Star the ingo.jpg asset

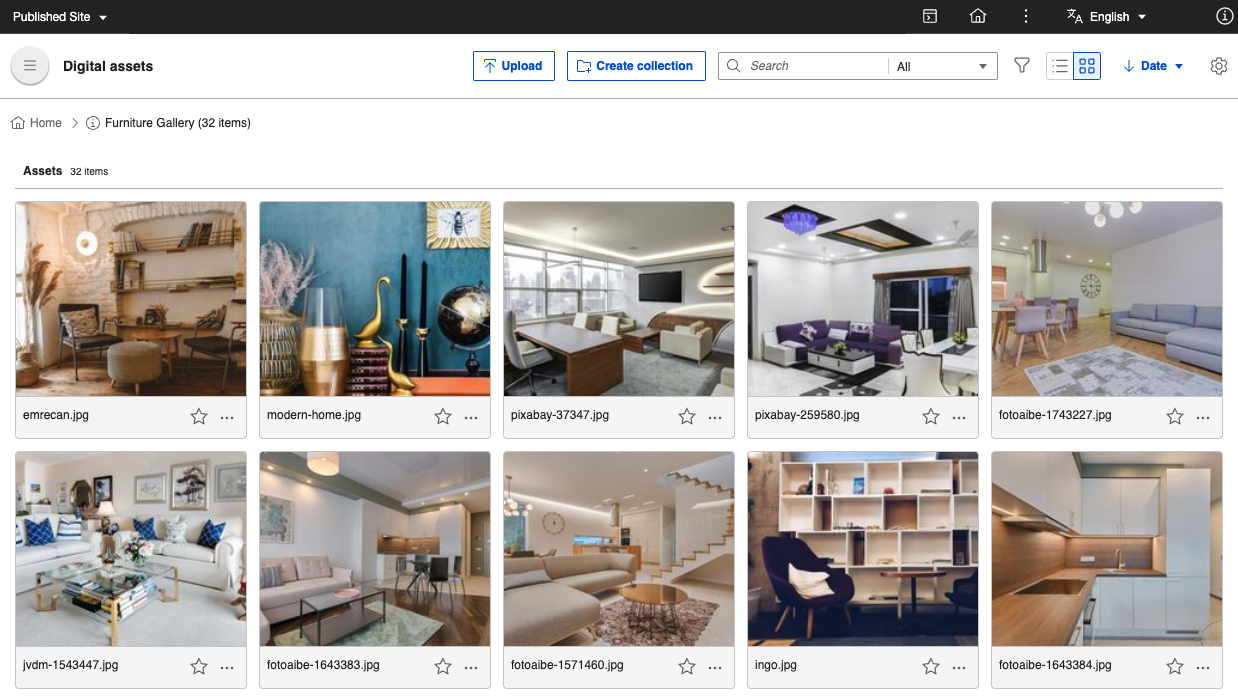pyautogui.click(x=931, y=667)
